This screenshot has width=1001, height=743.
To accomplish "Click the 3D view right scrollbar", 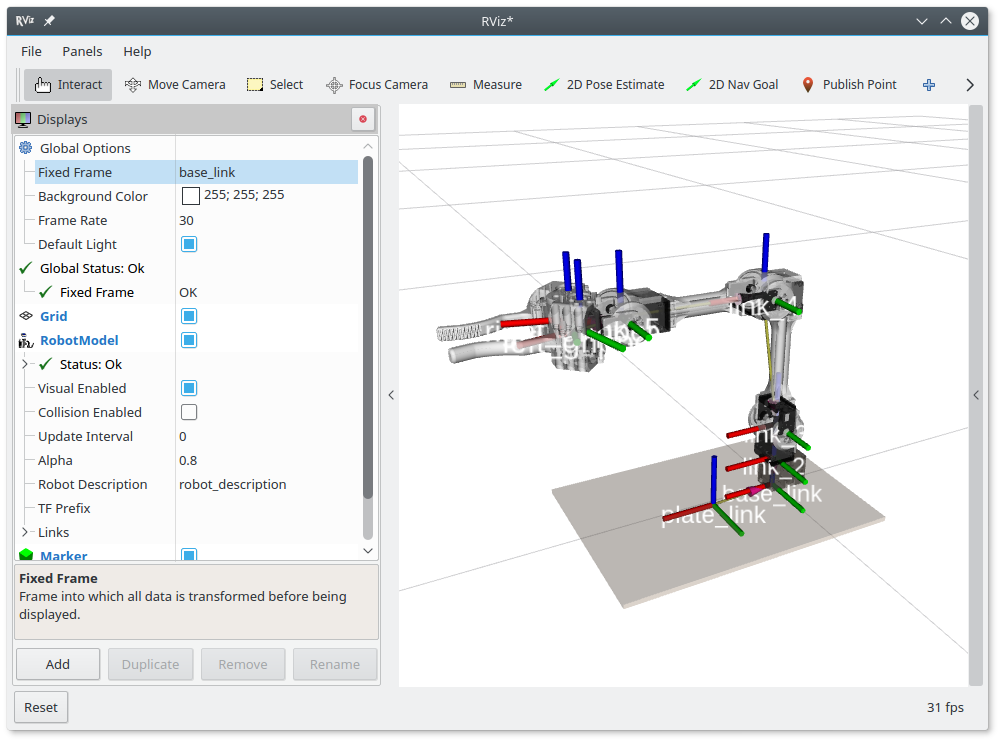I will [x=975, y=395].
